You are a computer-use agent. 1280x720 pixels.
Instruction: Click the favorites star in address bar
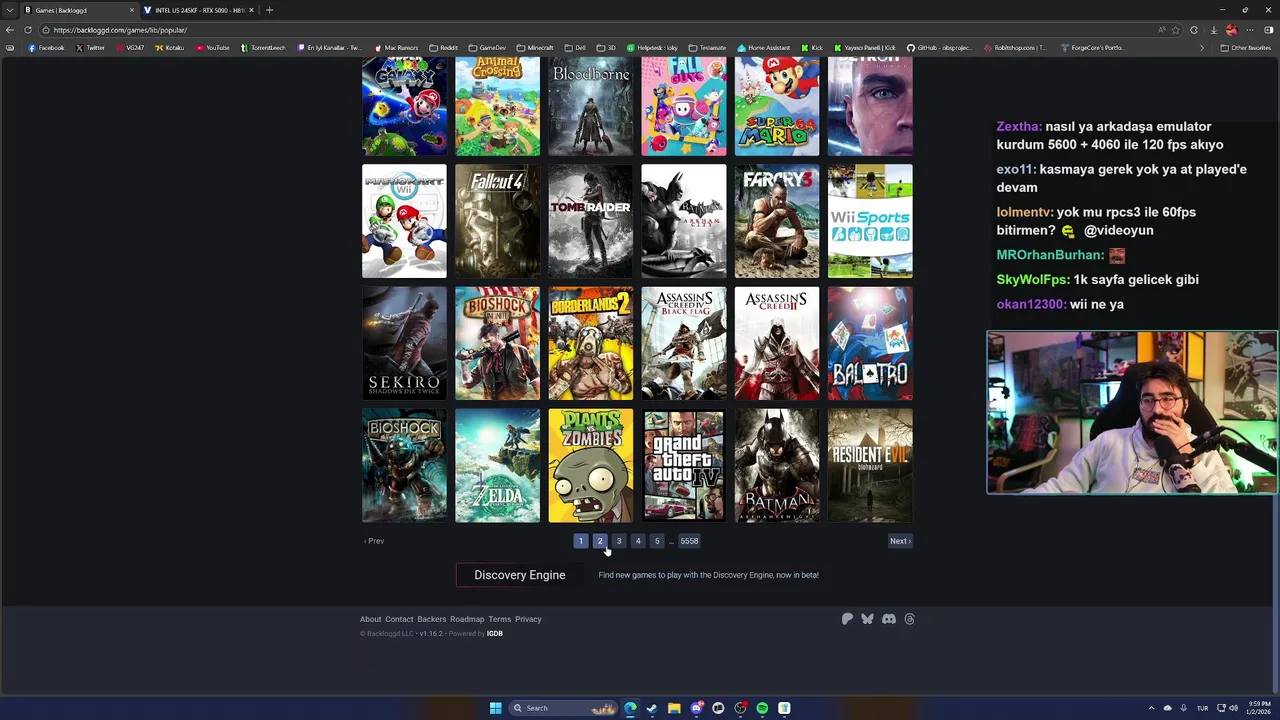[1176, 30]
